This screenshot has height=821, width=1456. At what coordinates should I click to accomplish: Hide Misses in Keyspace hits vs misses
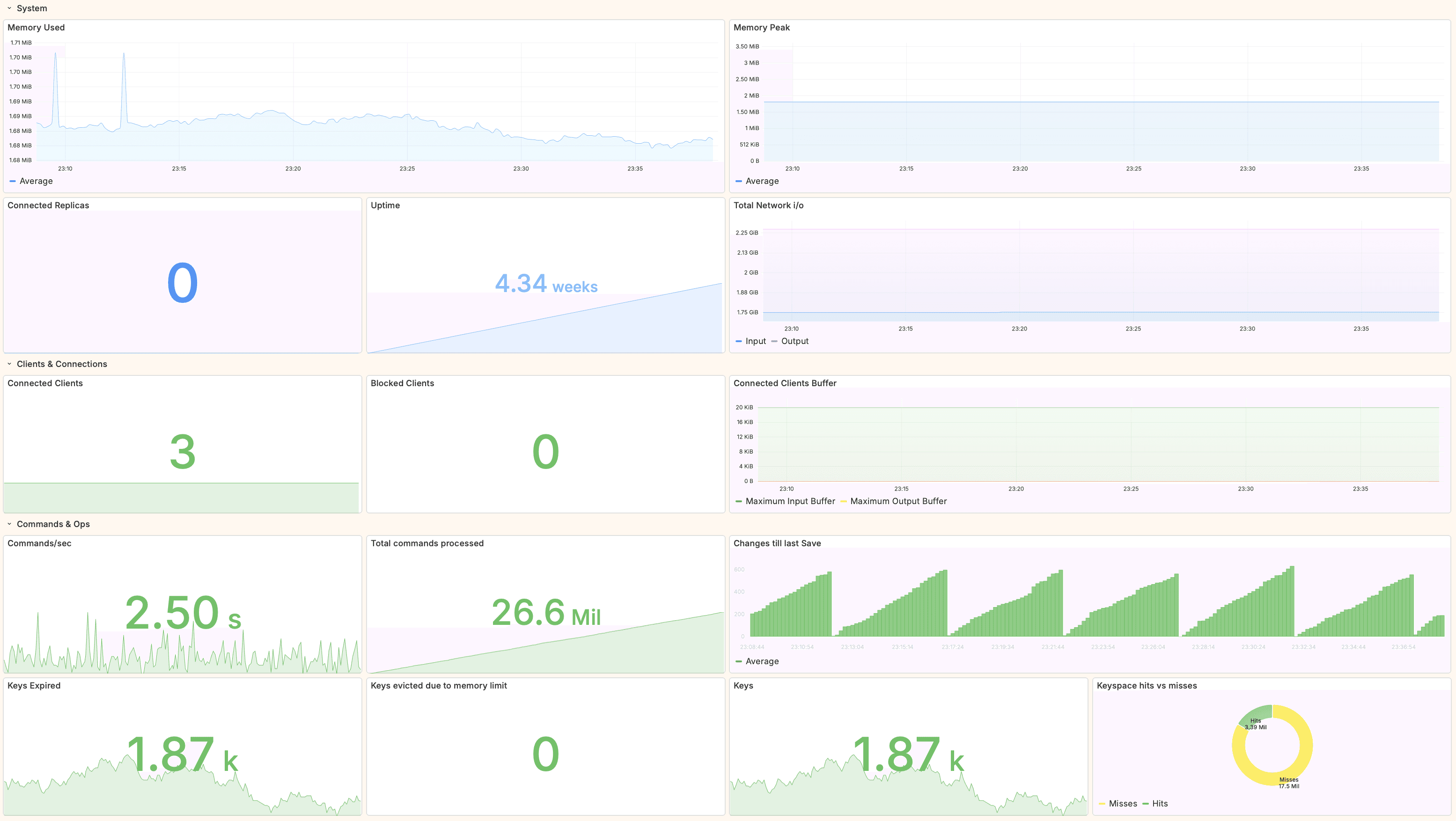tap(1123, 803)
